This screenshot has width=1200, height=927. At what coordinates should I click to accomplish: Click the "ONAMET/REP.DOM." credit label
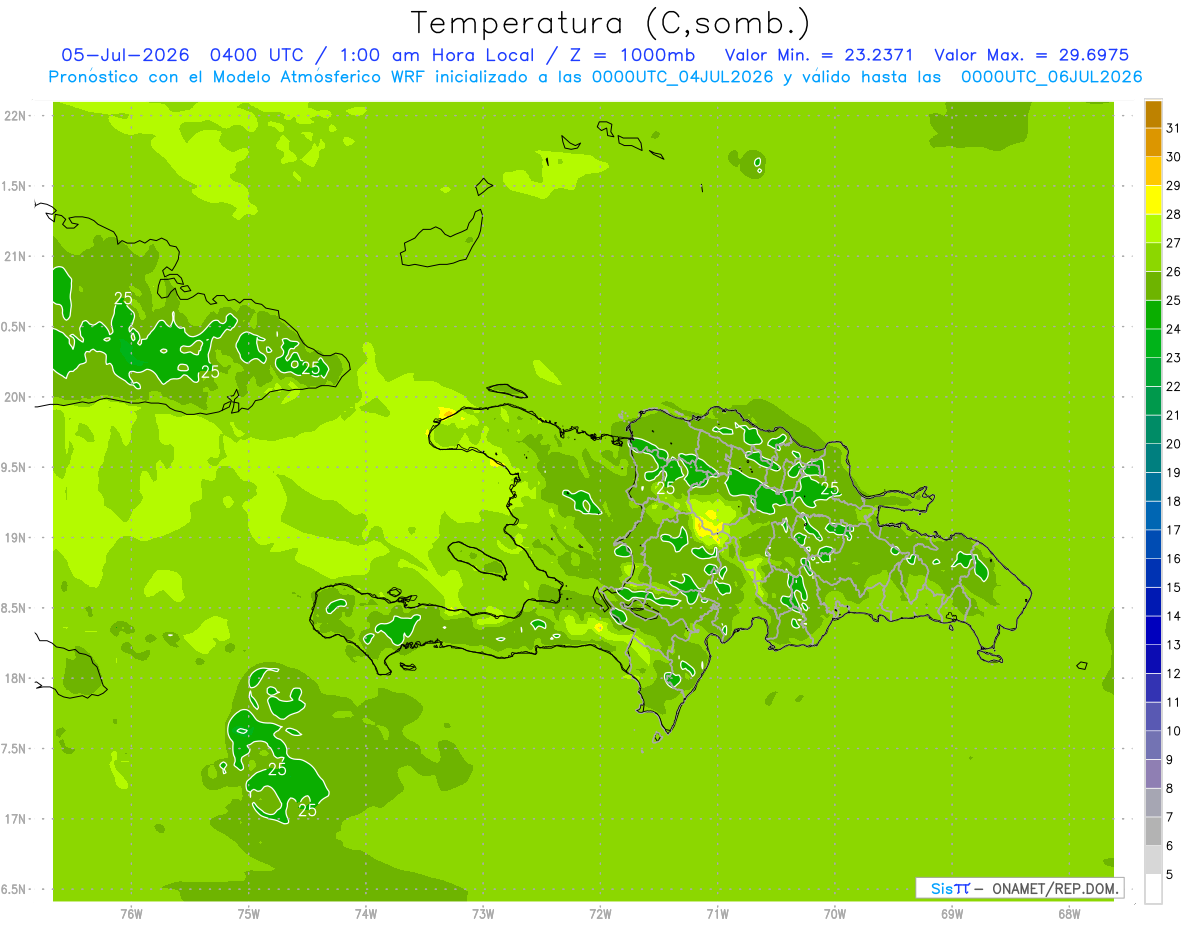1055,888
